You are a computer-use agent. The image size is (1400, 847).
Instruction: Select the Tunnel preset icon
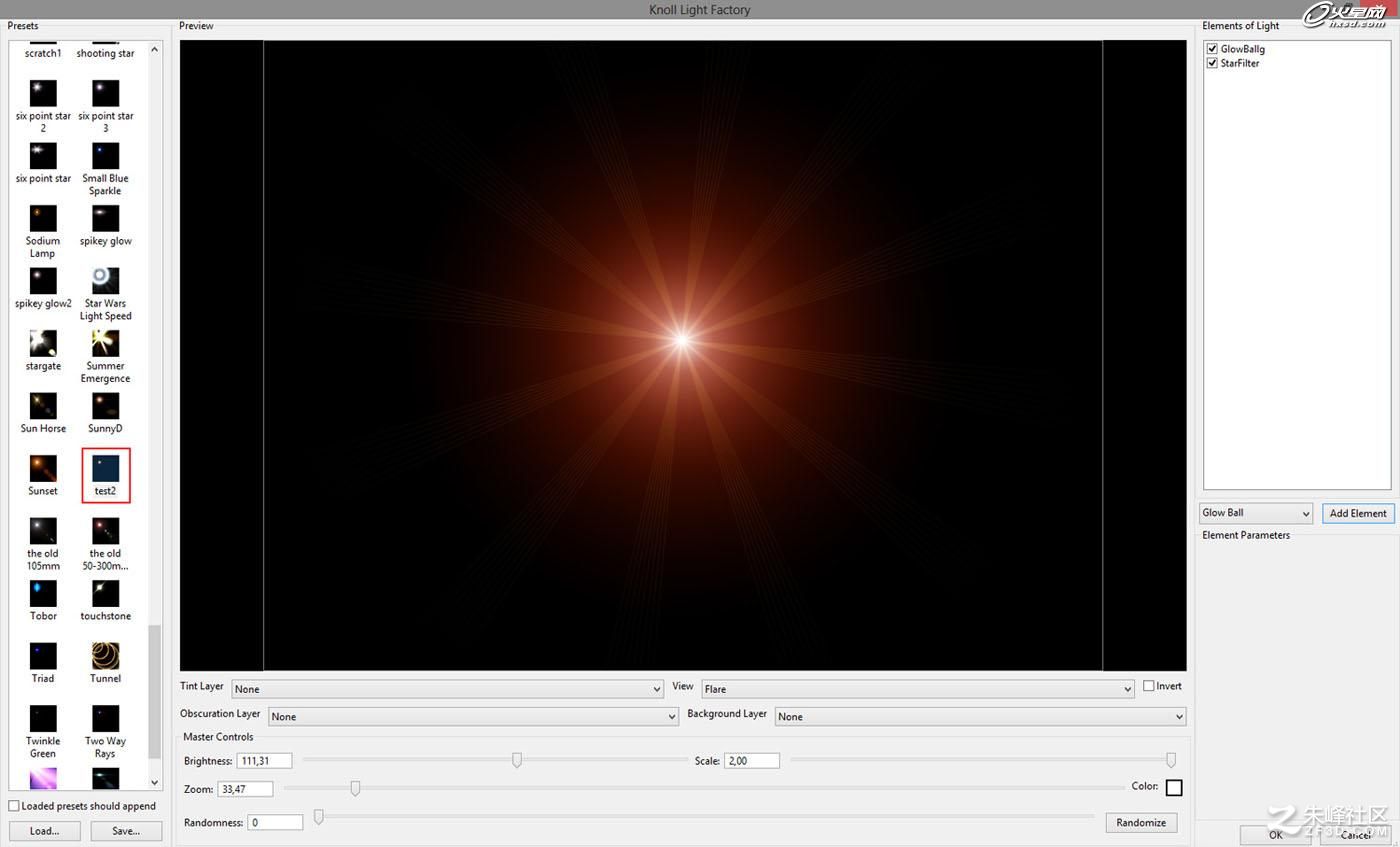tap(105, 656)
